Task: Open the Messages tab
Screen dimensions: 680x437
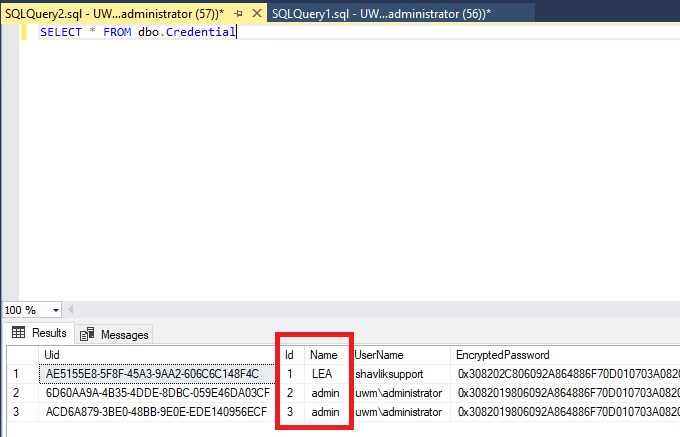Action: click(114, 335)
